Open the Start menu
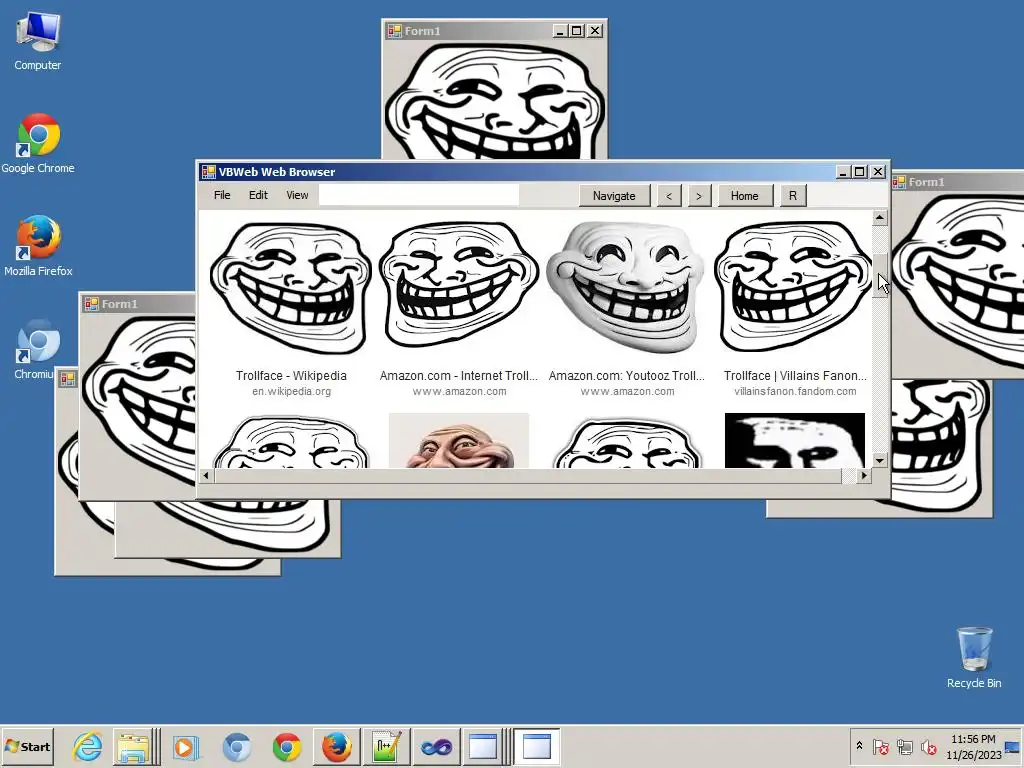 (x=27, y=746)
